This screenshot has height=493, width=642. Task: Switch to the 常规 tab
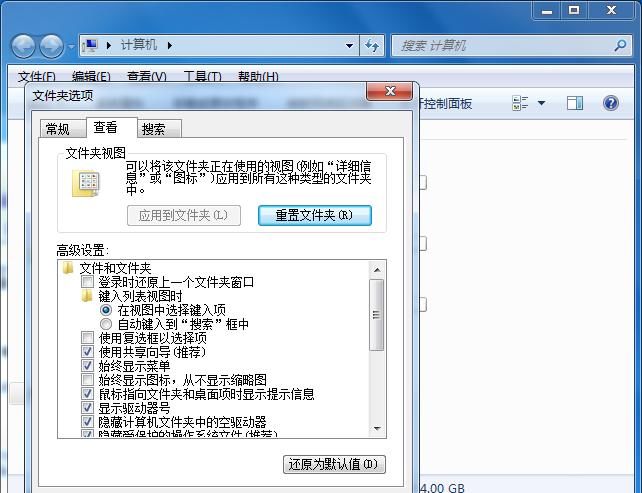point(58,129)
